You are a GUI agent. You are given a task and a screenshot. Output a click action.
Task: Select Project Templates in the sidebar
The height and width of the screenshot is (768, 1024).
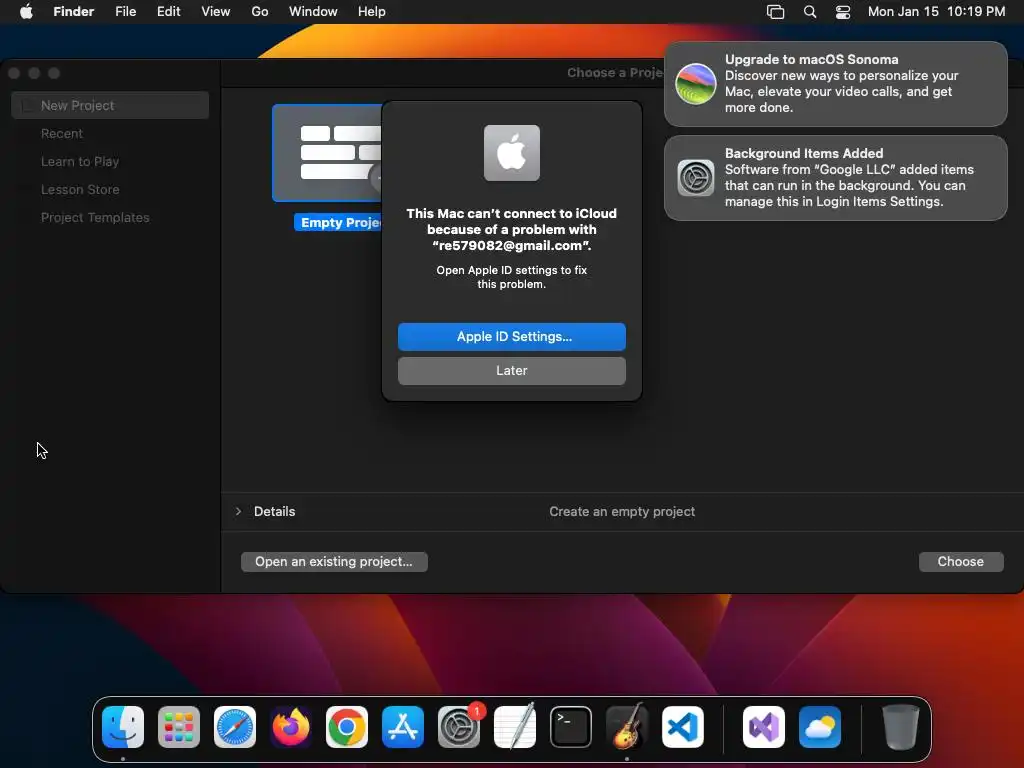point(110,217)
